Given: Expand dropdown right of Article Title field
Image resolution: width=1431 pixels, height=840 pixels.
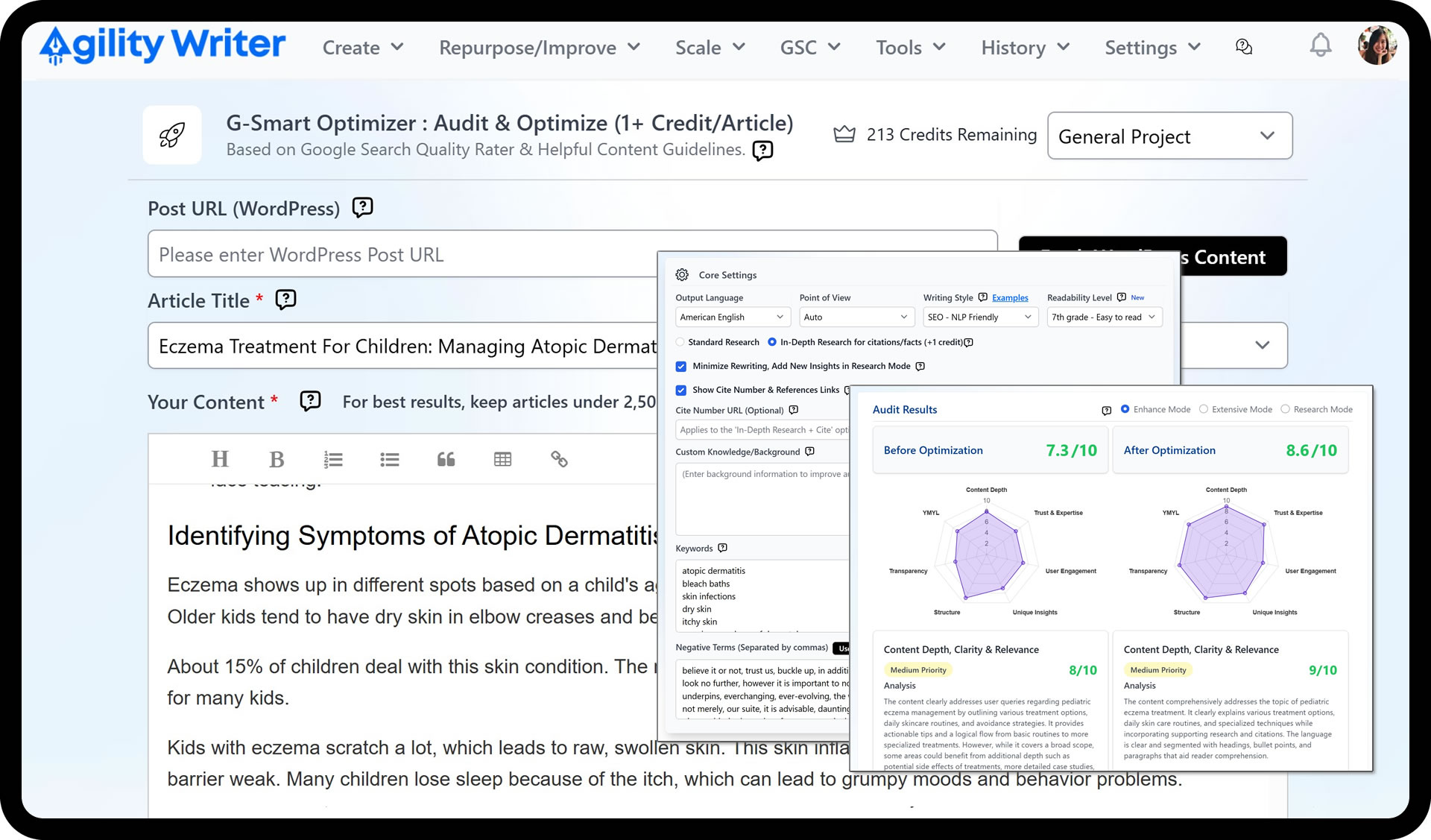Looking at the screenshot, I should (1262, 345).
